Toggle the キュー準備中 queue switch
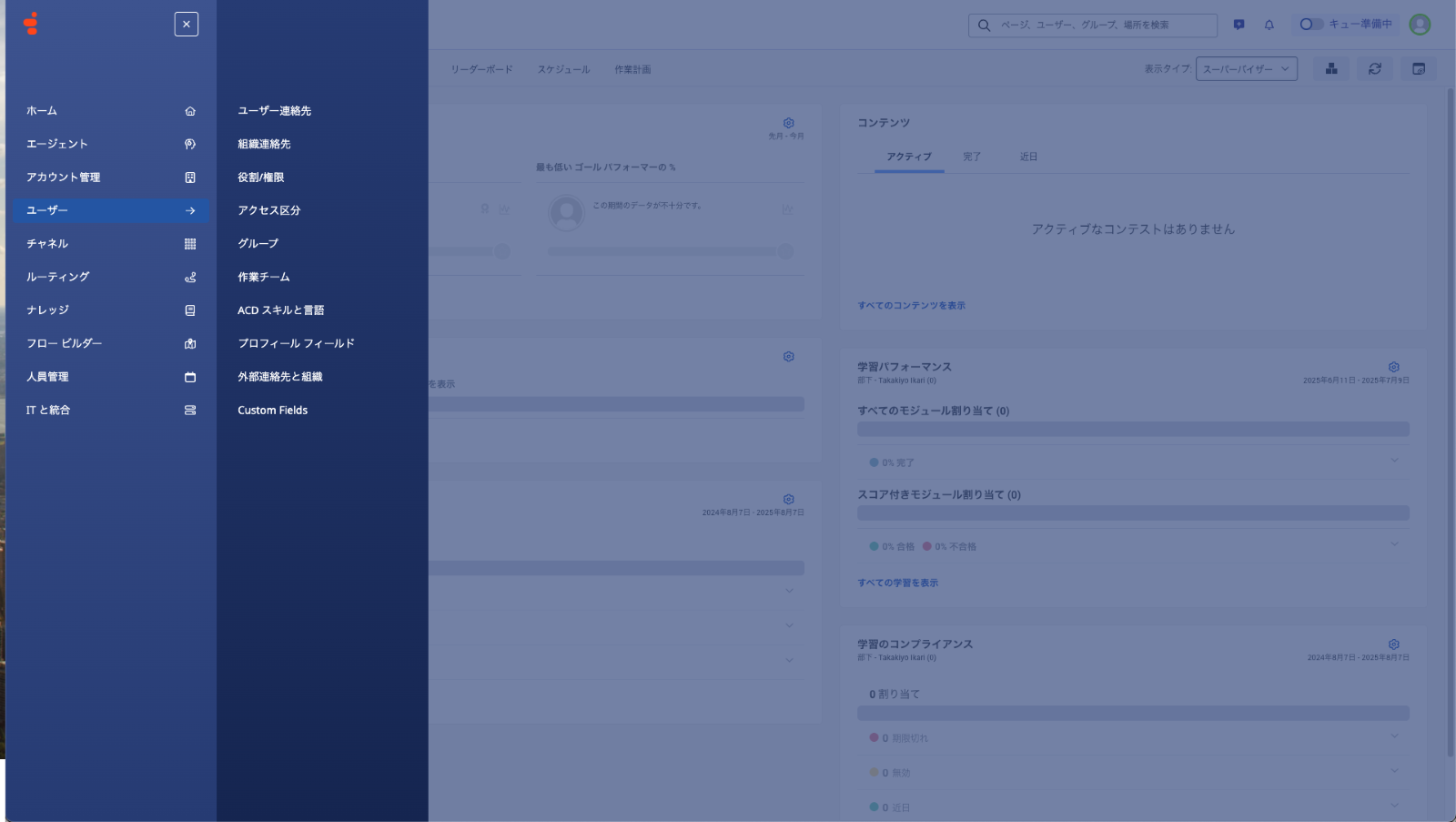The height and width of the screenshot is (822, 1456). (x=1311, y=25)
